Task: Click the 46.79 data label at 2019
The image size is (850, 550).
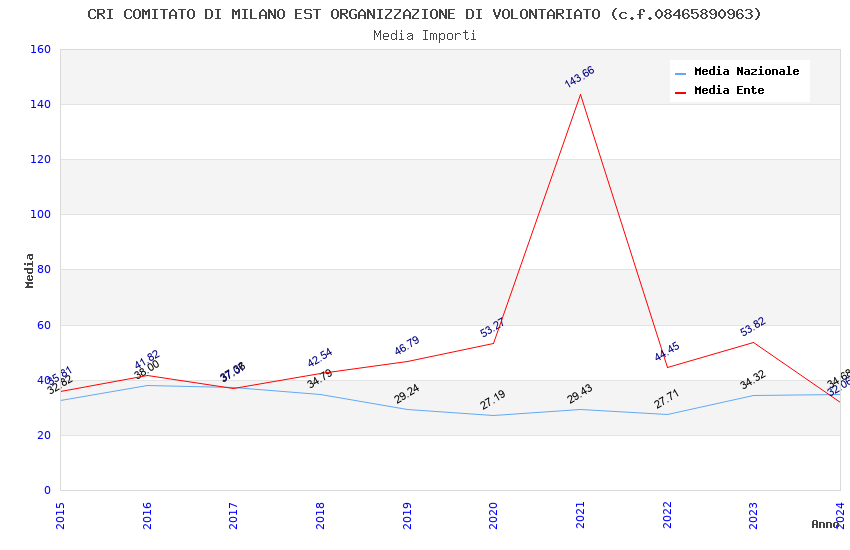Action: (407, 345)
